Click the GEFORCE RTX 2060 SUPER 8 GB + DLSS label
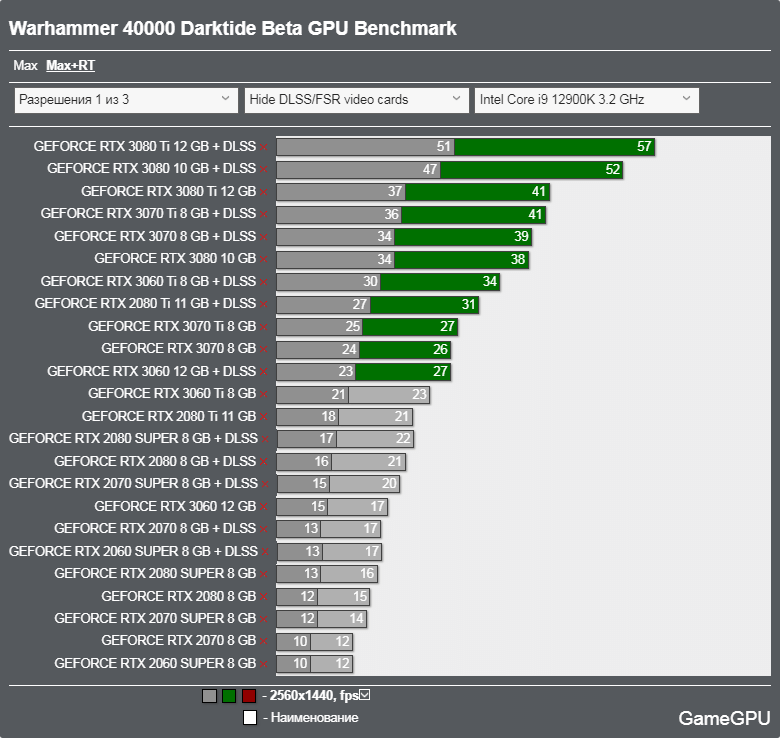 click(133, 552)
